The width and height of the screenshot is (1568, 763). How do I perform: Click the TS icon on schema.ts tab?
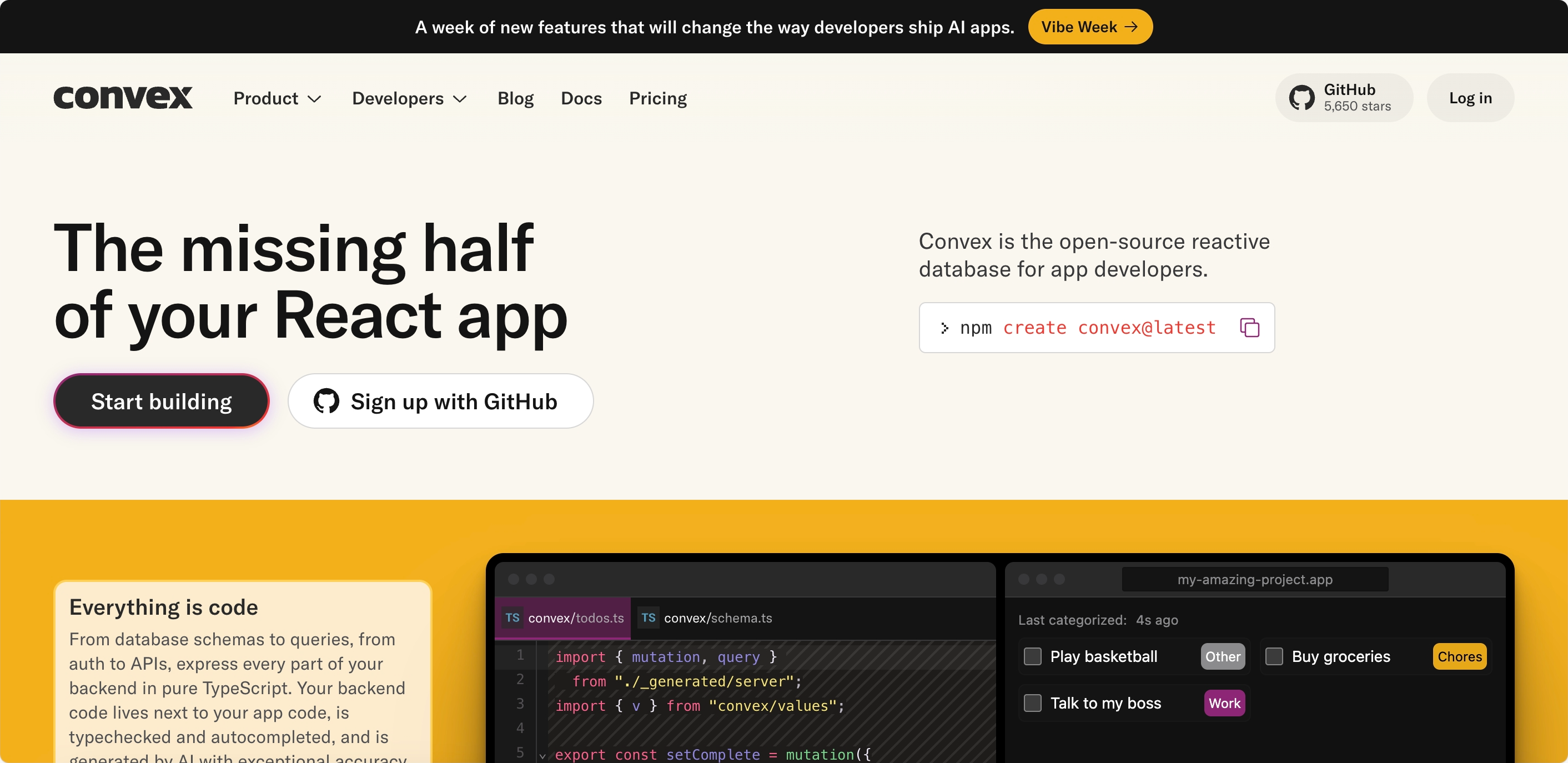point(649,618)
